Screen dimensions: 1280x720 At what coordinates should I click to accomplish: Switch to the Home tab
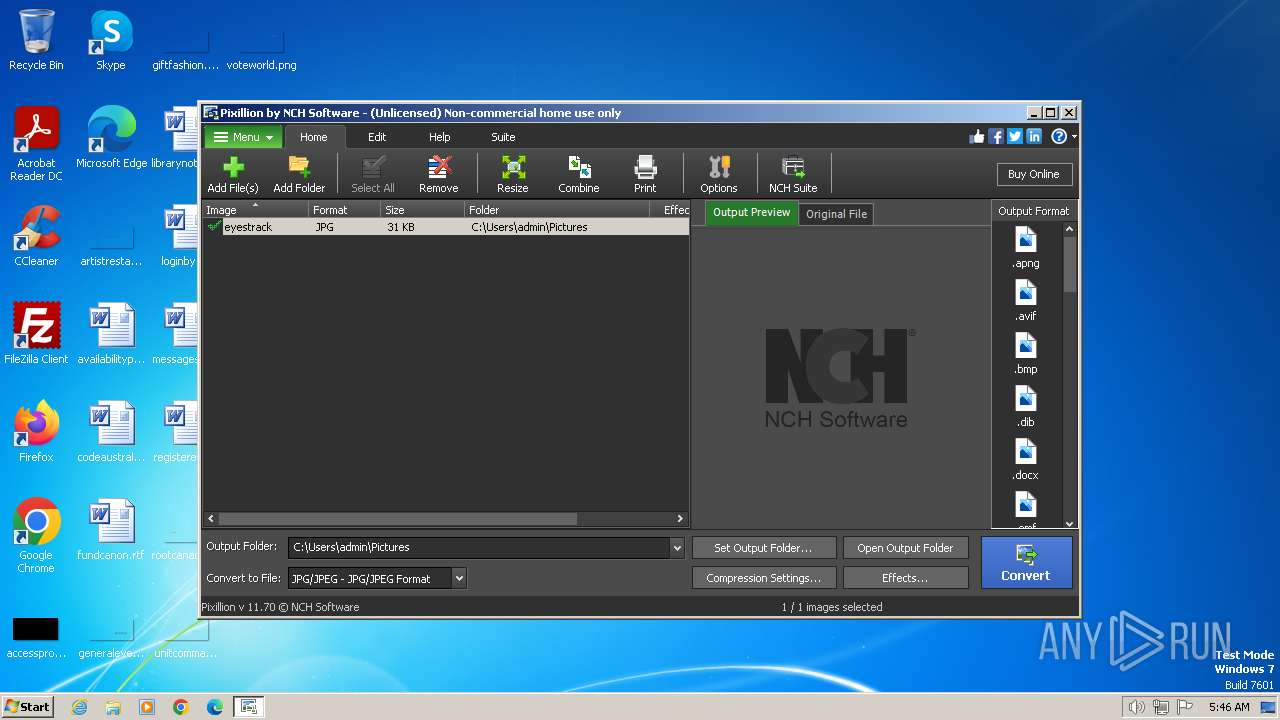pyautogui.click(x=314, y=137)
